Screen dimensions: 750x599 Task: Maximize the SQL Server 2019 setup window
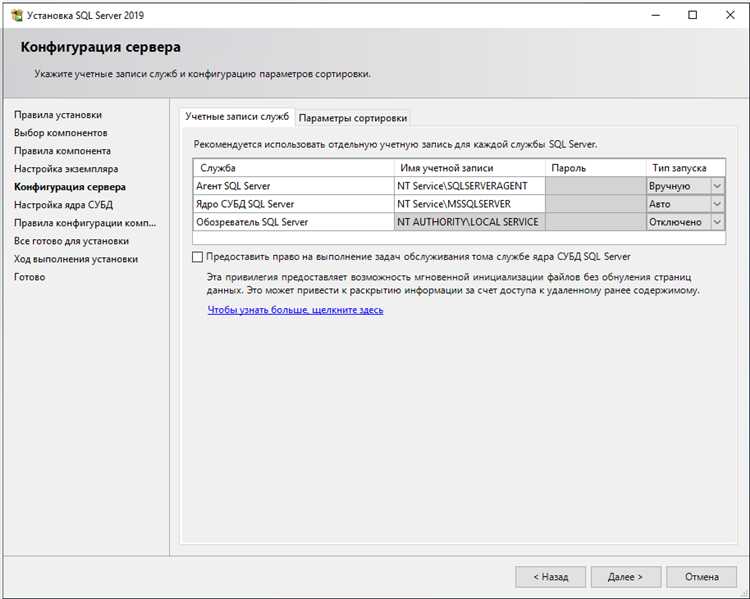pyautogui.click(x=692, y=15)
